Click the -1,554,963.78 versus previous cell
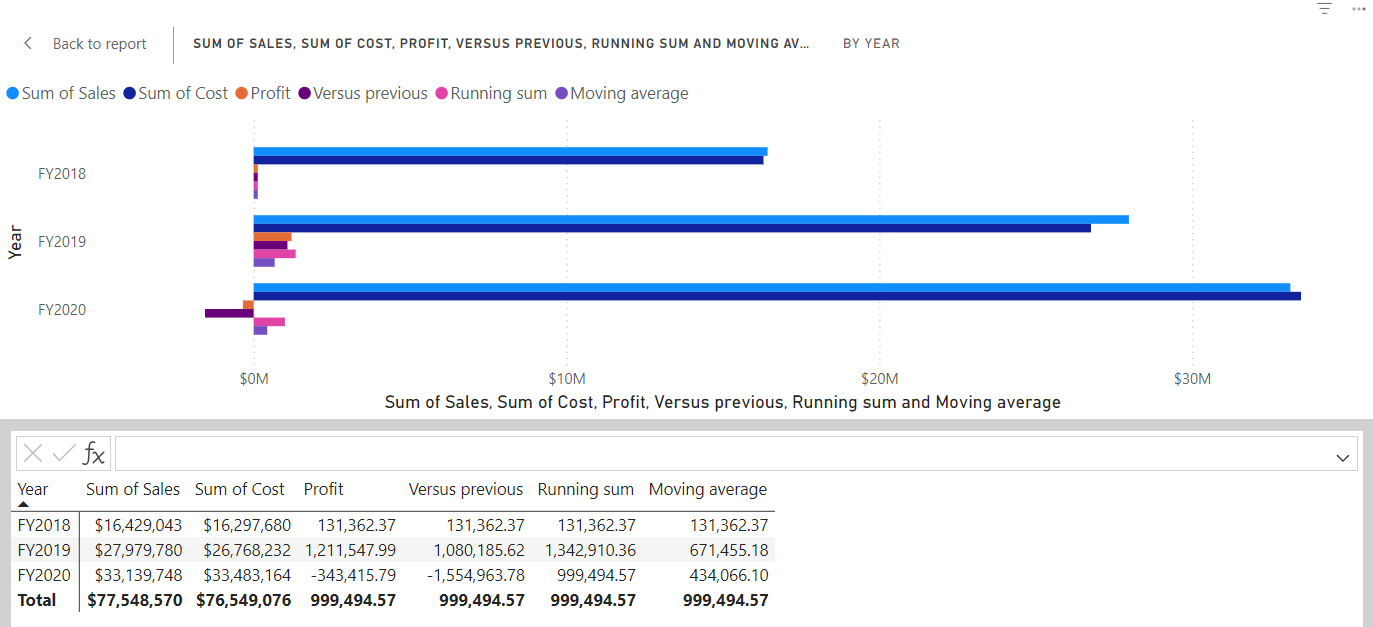Screen dimensions: 1373x627 click(x=476, y=575)
